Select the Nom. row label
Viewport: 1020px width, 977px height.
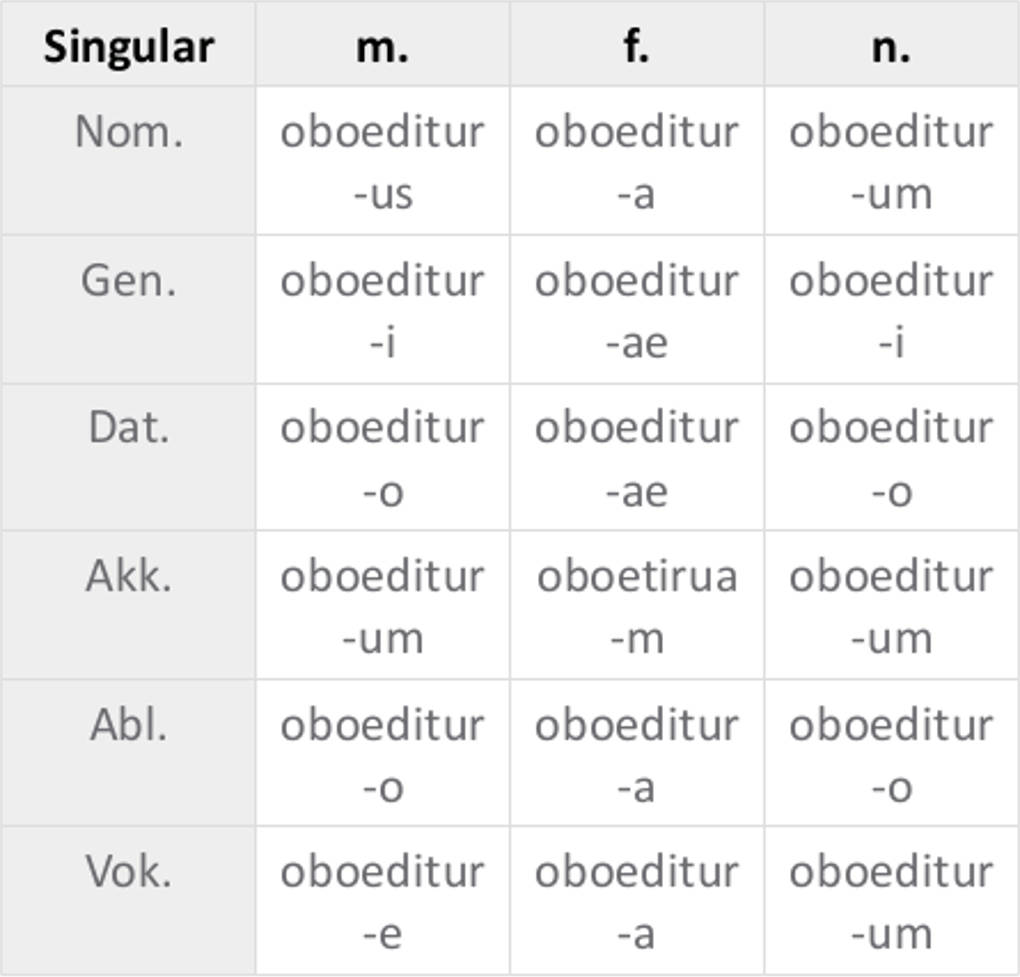[x=128, y=132]
